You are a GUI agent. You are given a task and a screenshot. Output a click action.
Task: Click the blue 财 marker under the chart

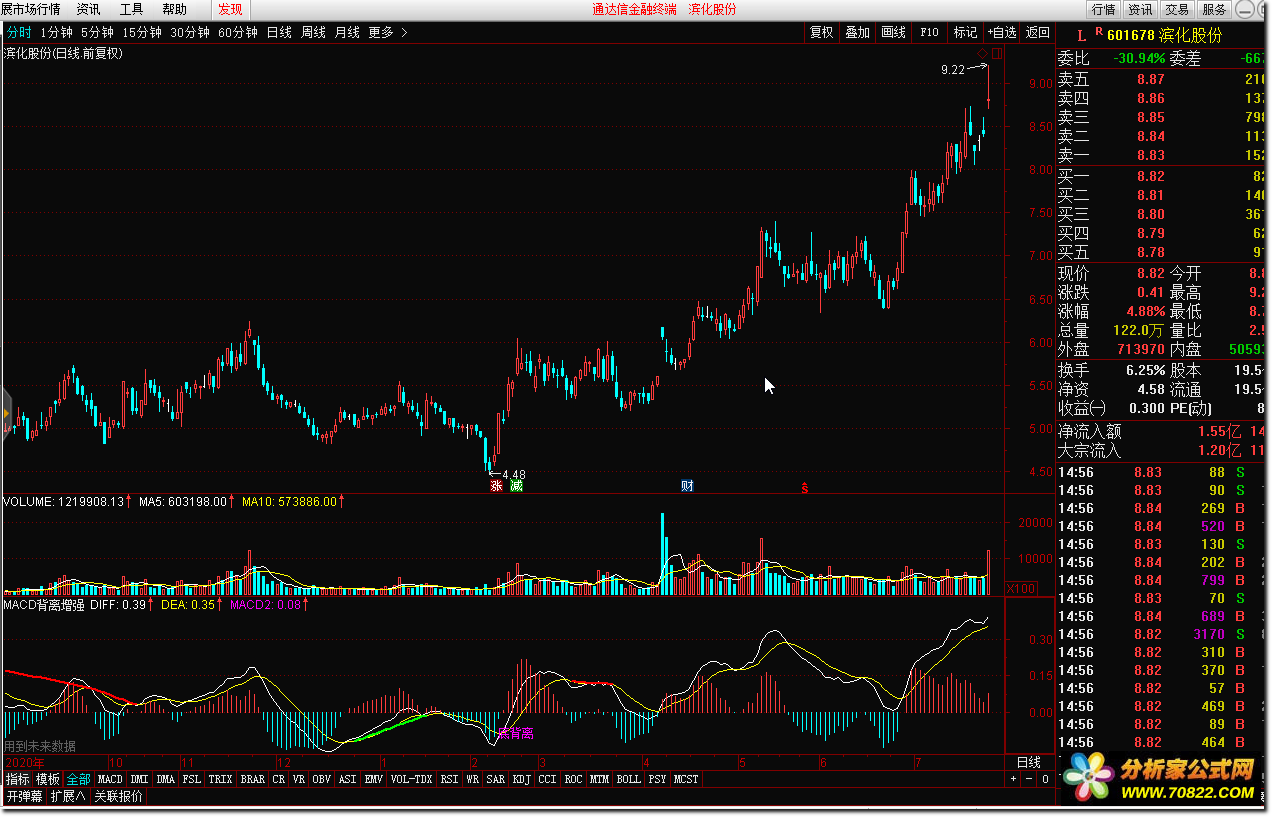(687, 486)
